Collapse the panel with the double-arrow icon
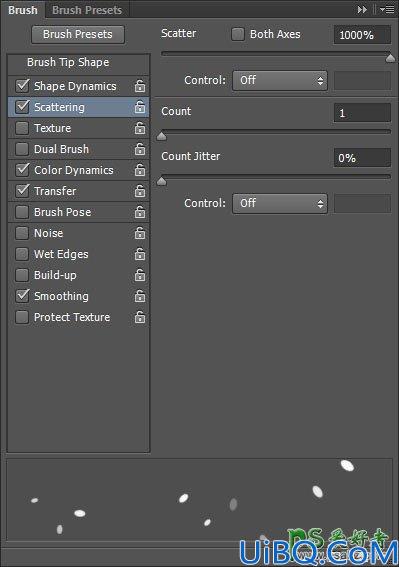Screen dimensions: 399x567 362,10
